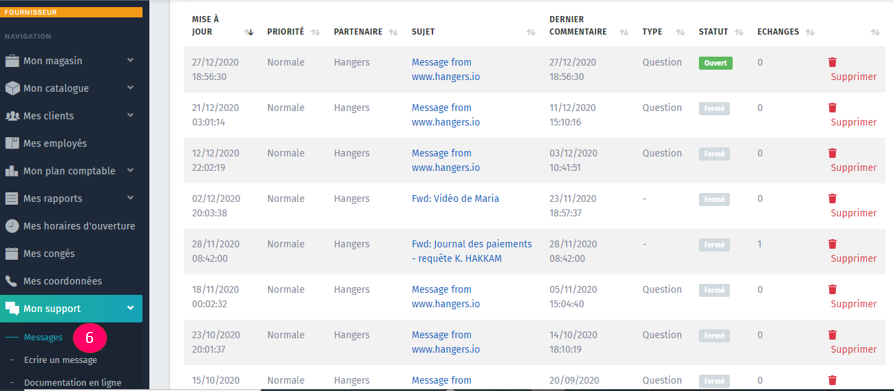
Task: Click Supprimer on the 21/12/2020 row
Action: (854, 122)
